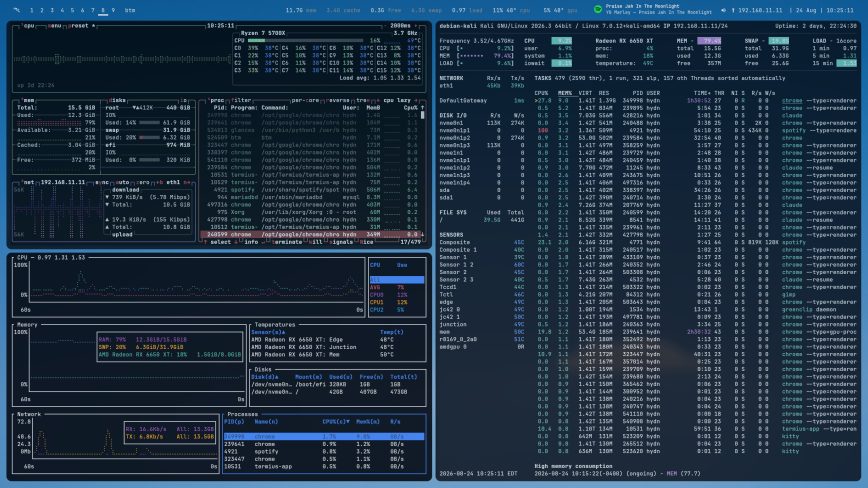The image size is (868, 488).
Task: Sort bottom Processes by Mem%(m) header
Action: [368, 422]
